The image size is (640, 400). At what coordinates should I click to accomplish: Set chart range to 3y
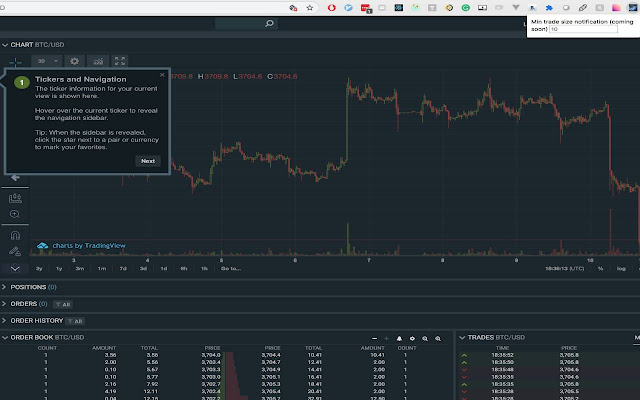click(39, 269)
